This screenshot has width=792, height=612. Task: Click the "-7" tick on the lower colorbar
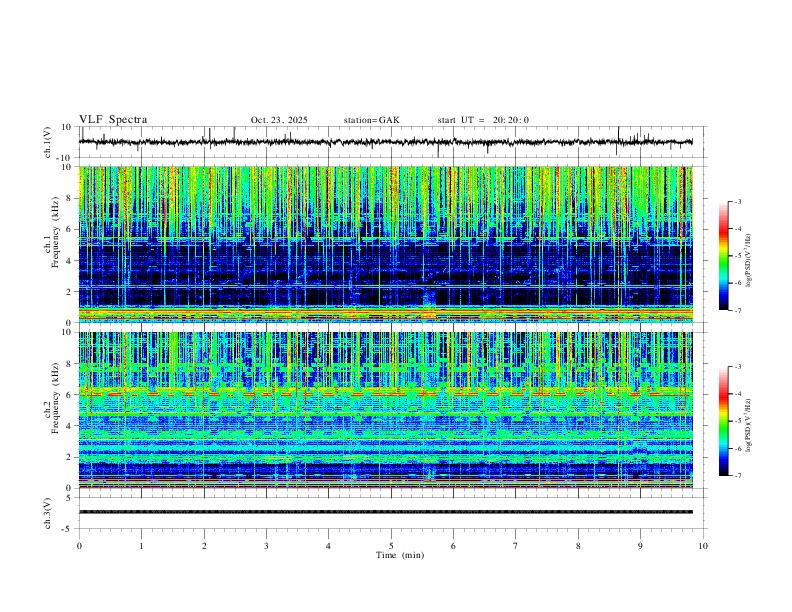(x=738, y=476)
